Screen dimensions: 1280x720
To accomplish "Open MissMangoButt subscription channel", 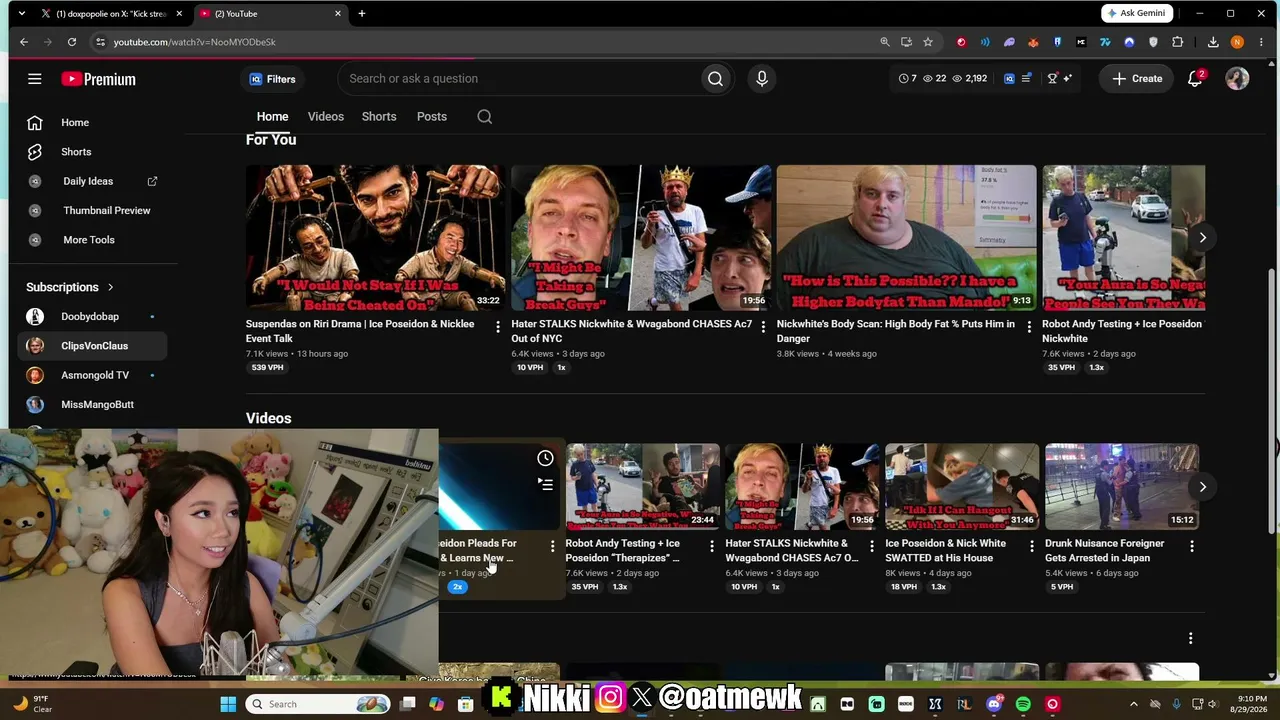I will [93, 405].
